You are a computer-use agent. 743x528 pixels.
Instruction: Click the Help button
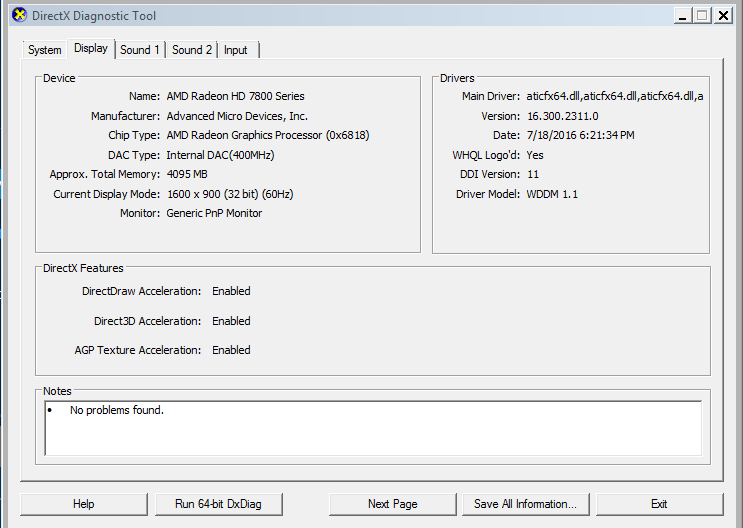coord(84,504)
